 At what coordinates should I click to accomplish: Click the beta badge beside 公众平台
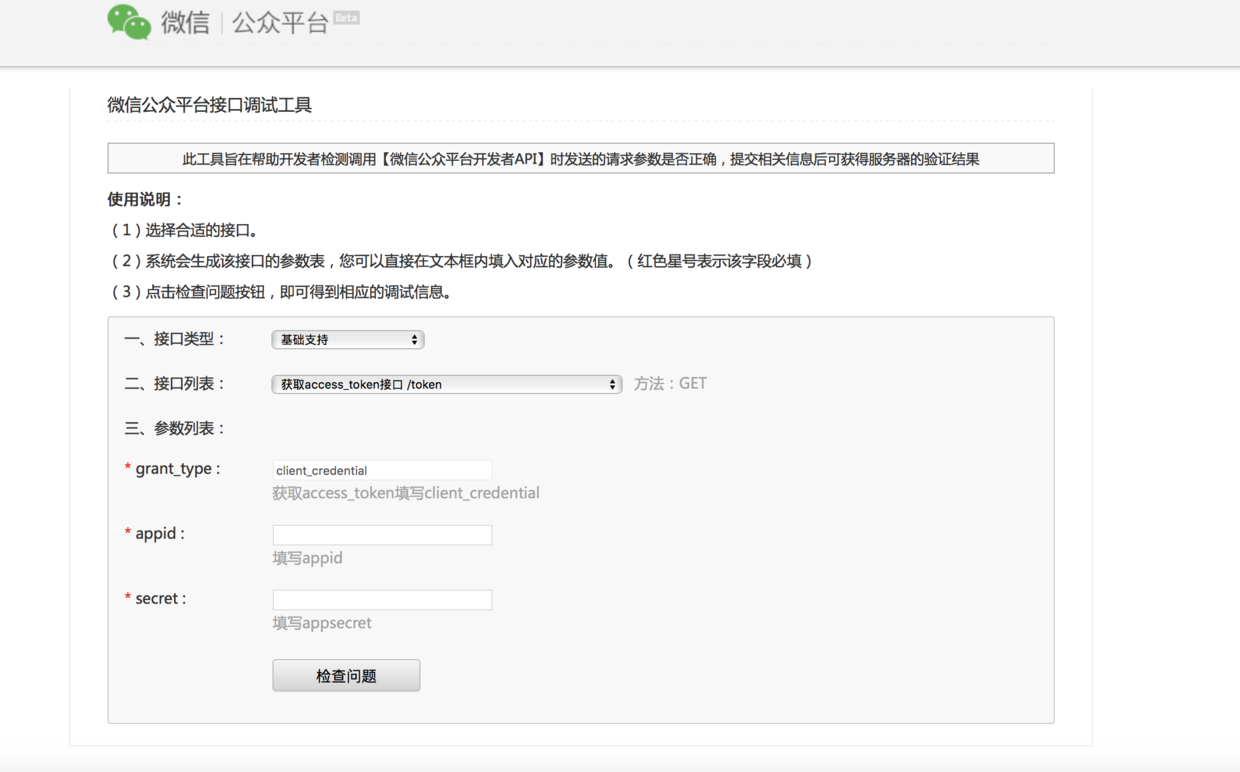[x=347, y=17]
